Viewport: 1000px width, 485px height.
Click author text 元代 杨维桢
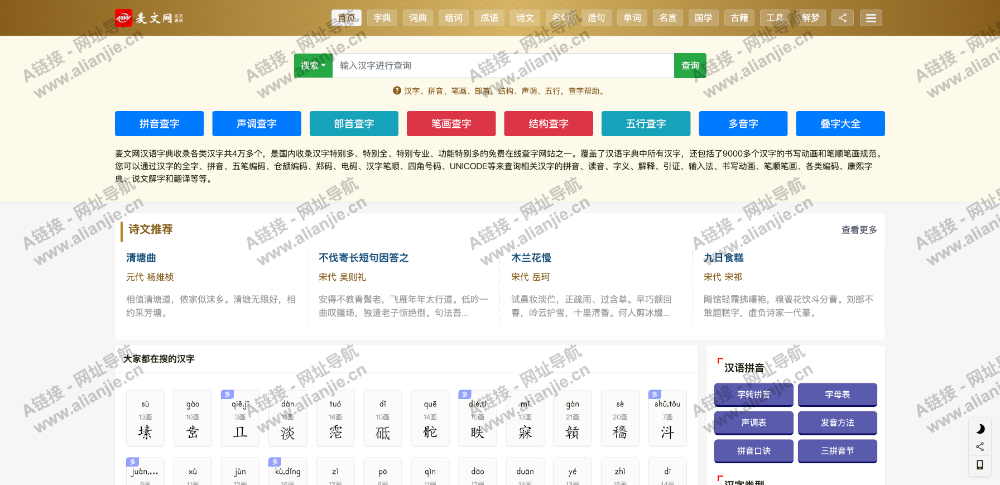tap(150, 277)
